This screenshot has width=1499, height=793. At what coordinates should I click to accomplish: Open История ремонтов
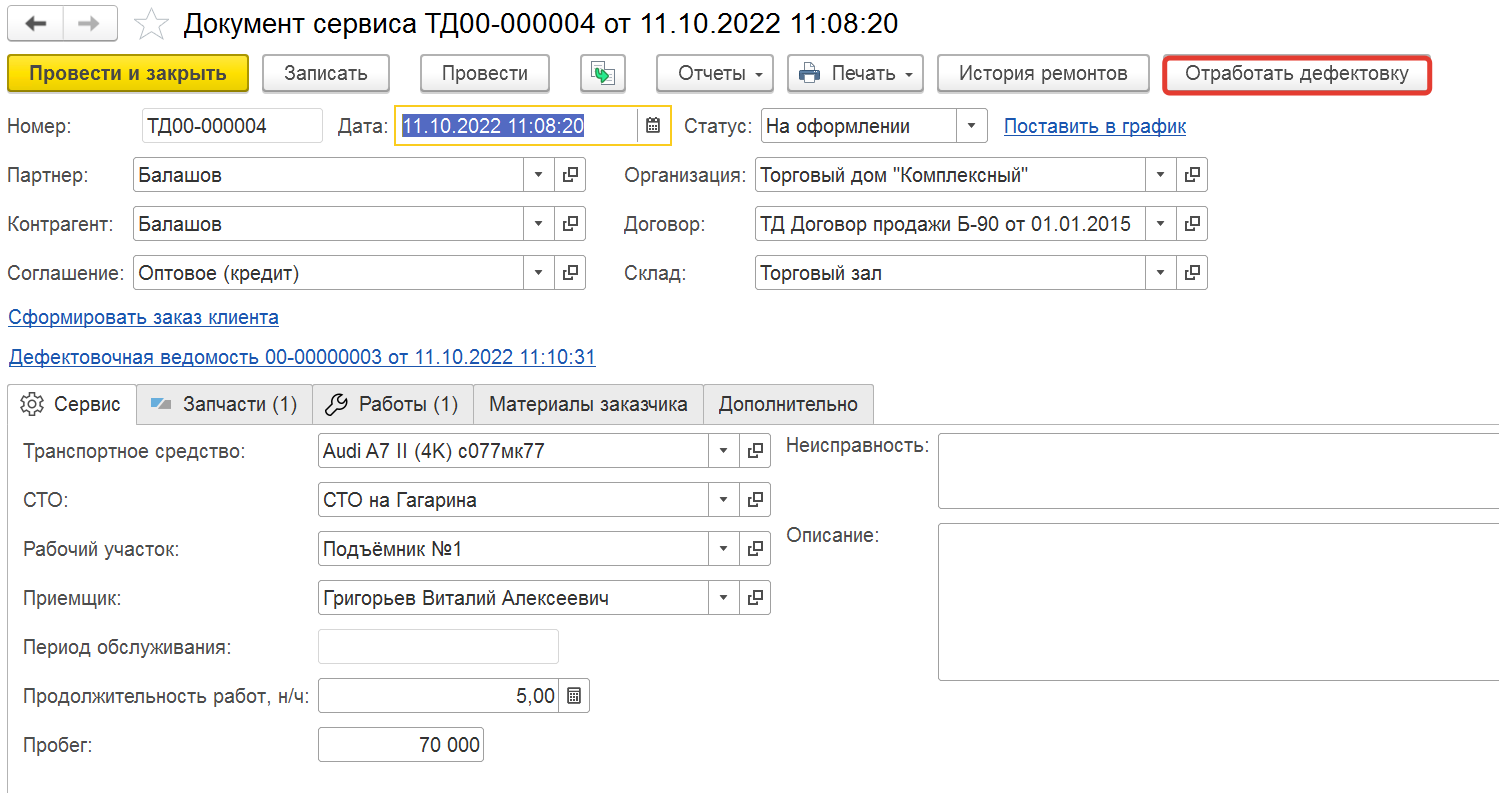[1043, 73]
